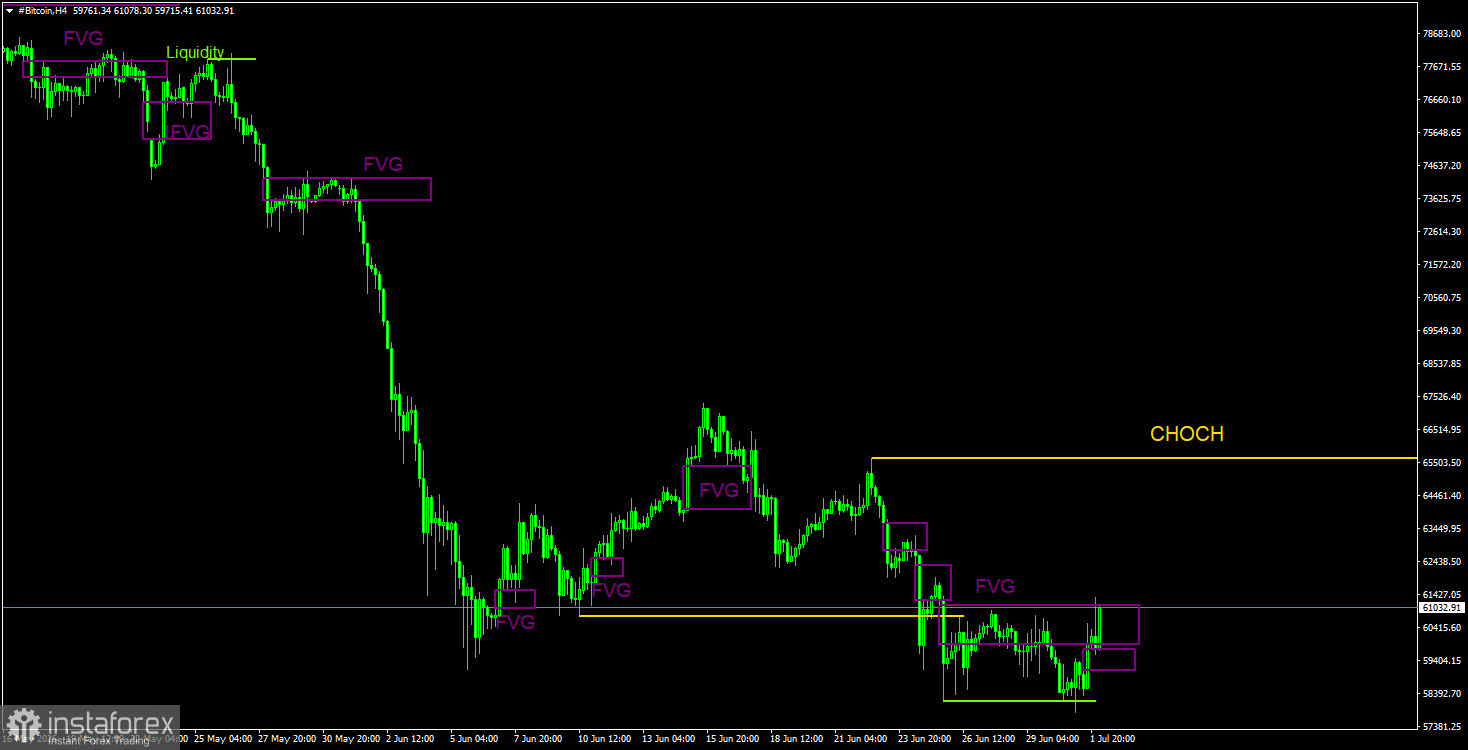The image size is (1468, 750).
Task: Click the 15 Jun 20:00 time label
Action: tap(735, 739)
